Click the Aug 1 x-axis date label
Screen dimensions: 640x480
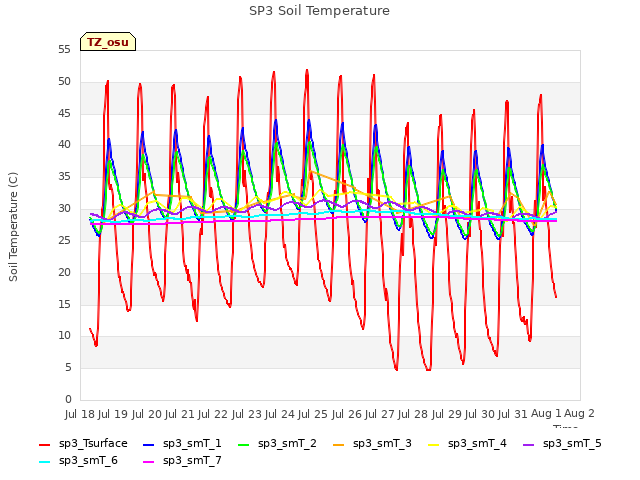click(x=546, y=414)
